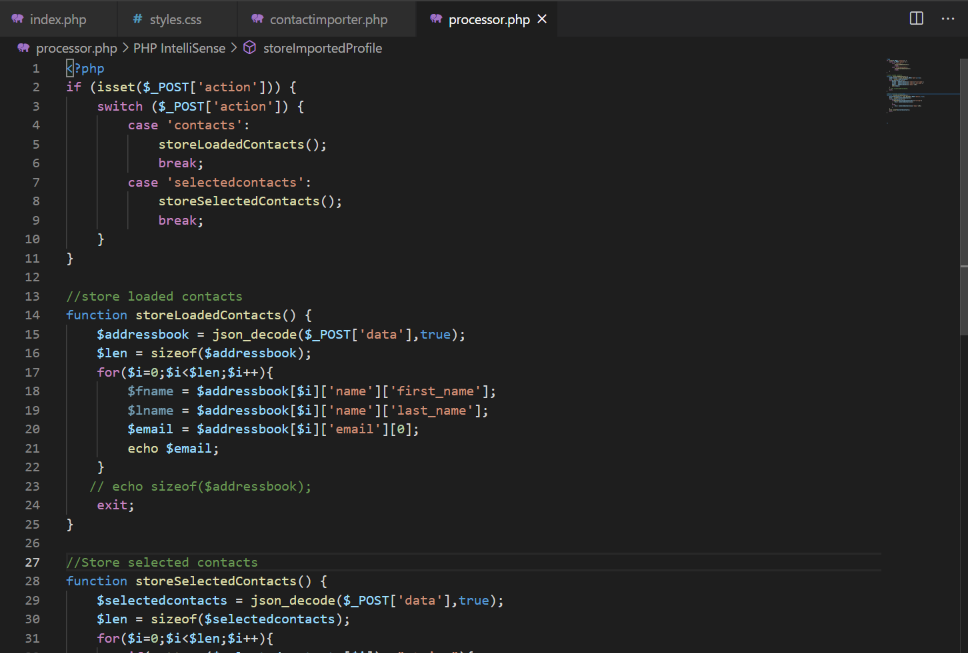Click 'function storeLoadedContacts()' declaration
Screen dimensions: 968x653
click(189, 315)
